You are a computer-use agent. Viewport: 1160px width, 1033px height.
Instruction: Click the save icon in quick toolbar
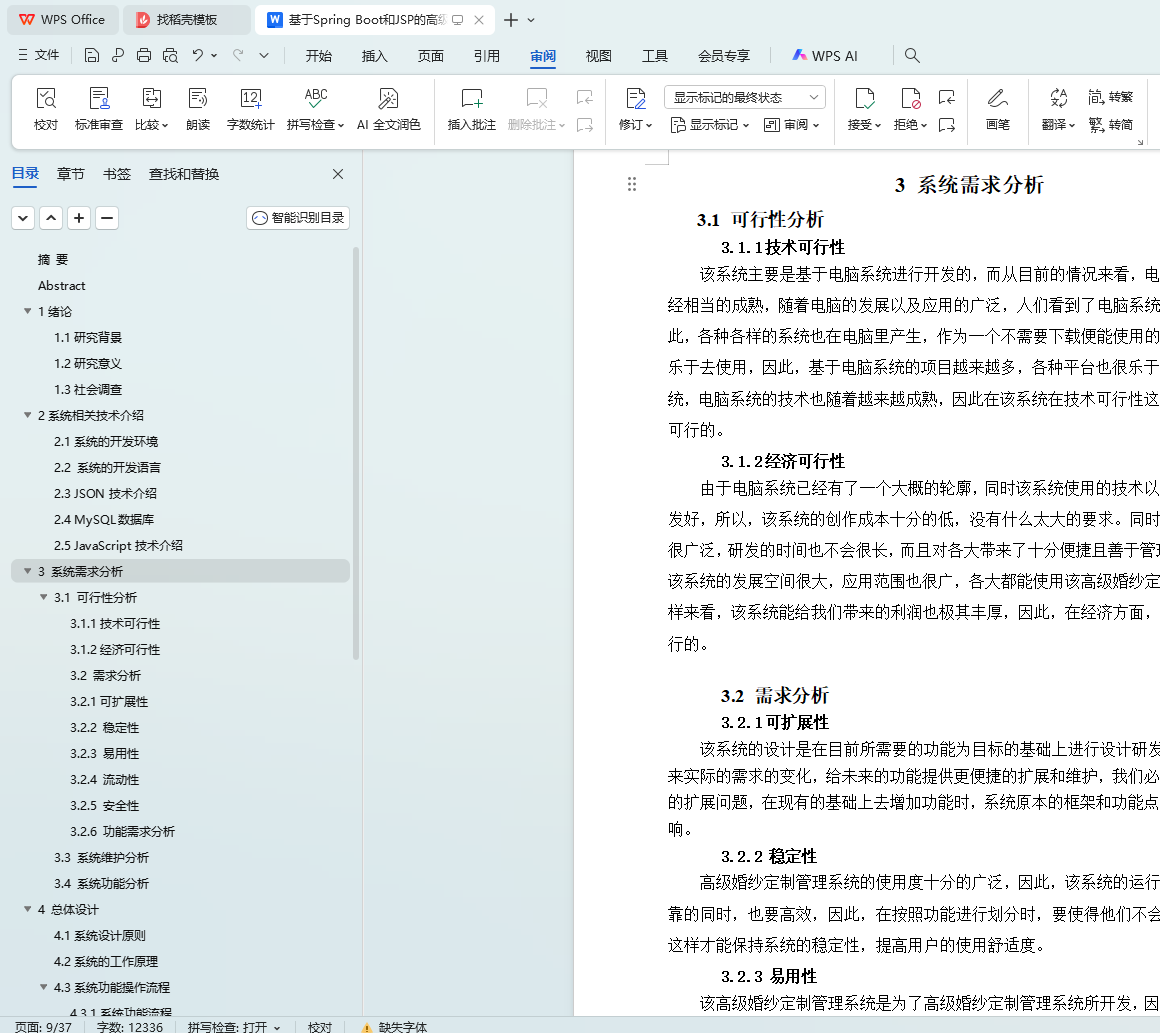click(92, 55)
